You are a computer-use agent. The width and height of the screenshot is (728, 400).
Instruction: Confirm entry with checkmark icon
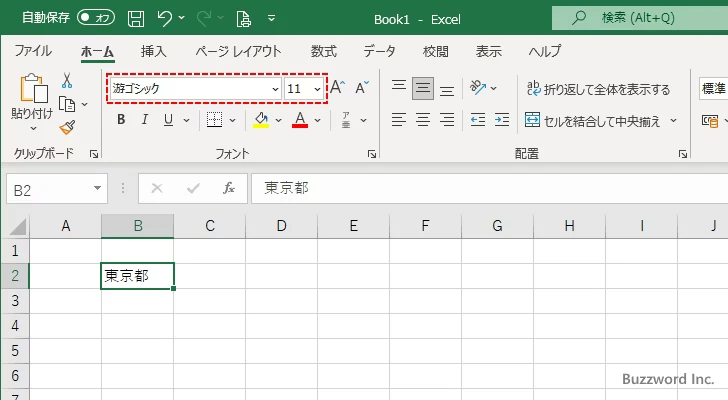pyautogui.click(x=193, y=188)
